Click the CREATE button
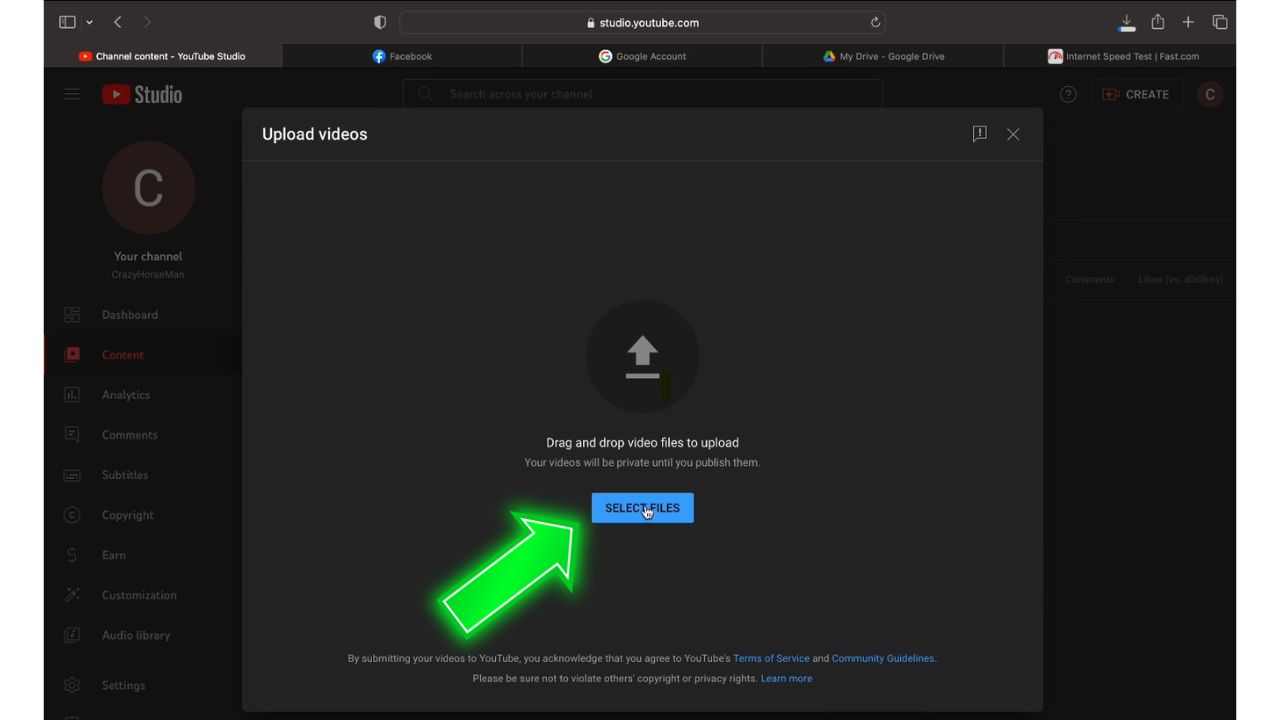 [1137, 94]
